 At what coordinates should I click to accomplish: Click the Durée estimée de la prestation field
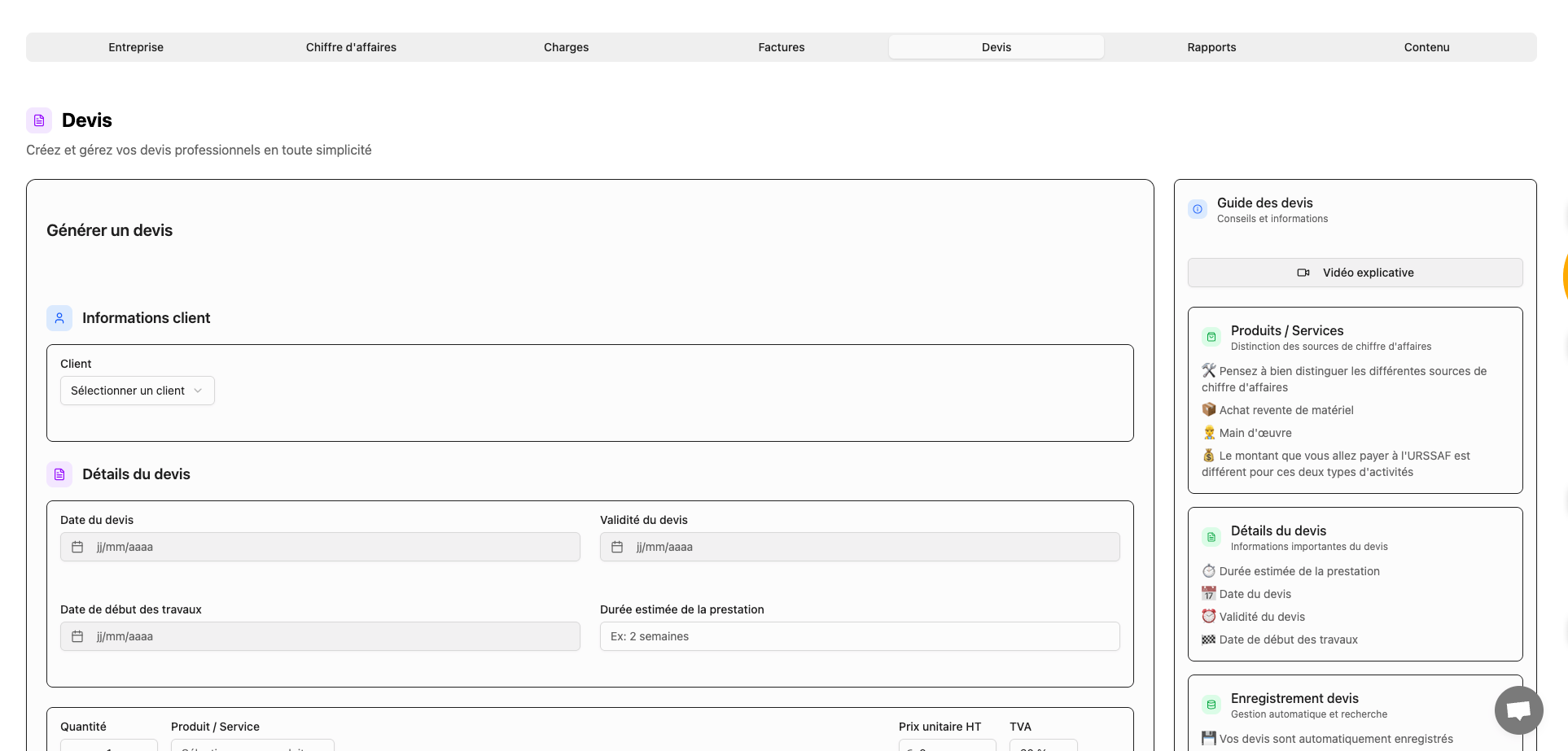click(x=859, y=635)
